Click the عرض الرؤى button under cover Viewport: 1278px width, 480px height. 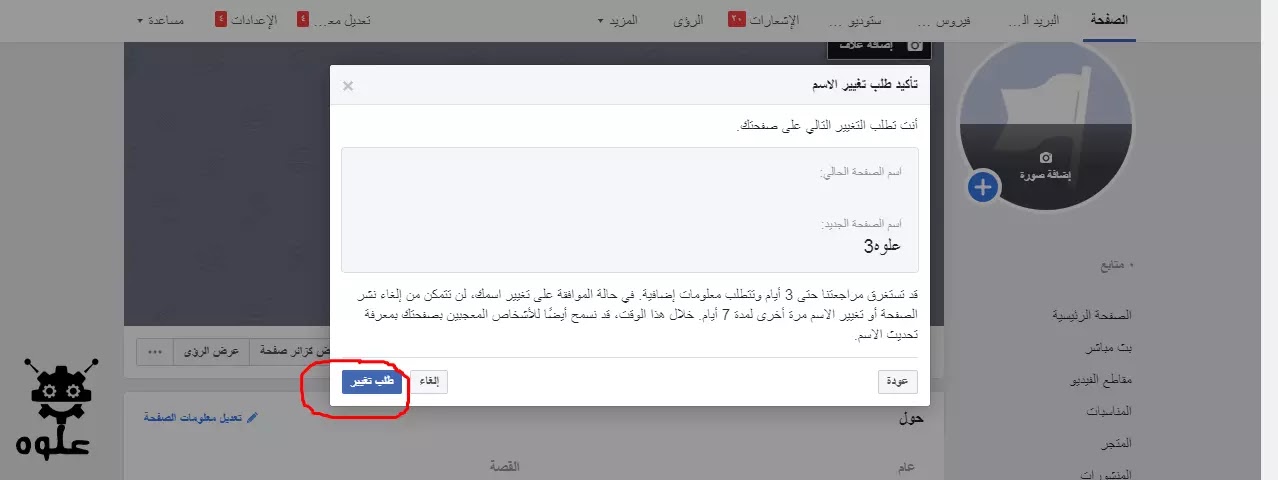pyautogui.click(x=211, y=352)
